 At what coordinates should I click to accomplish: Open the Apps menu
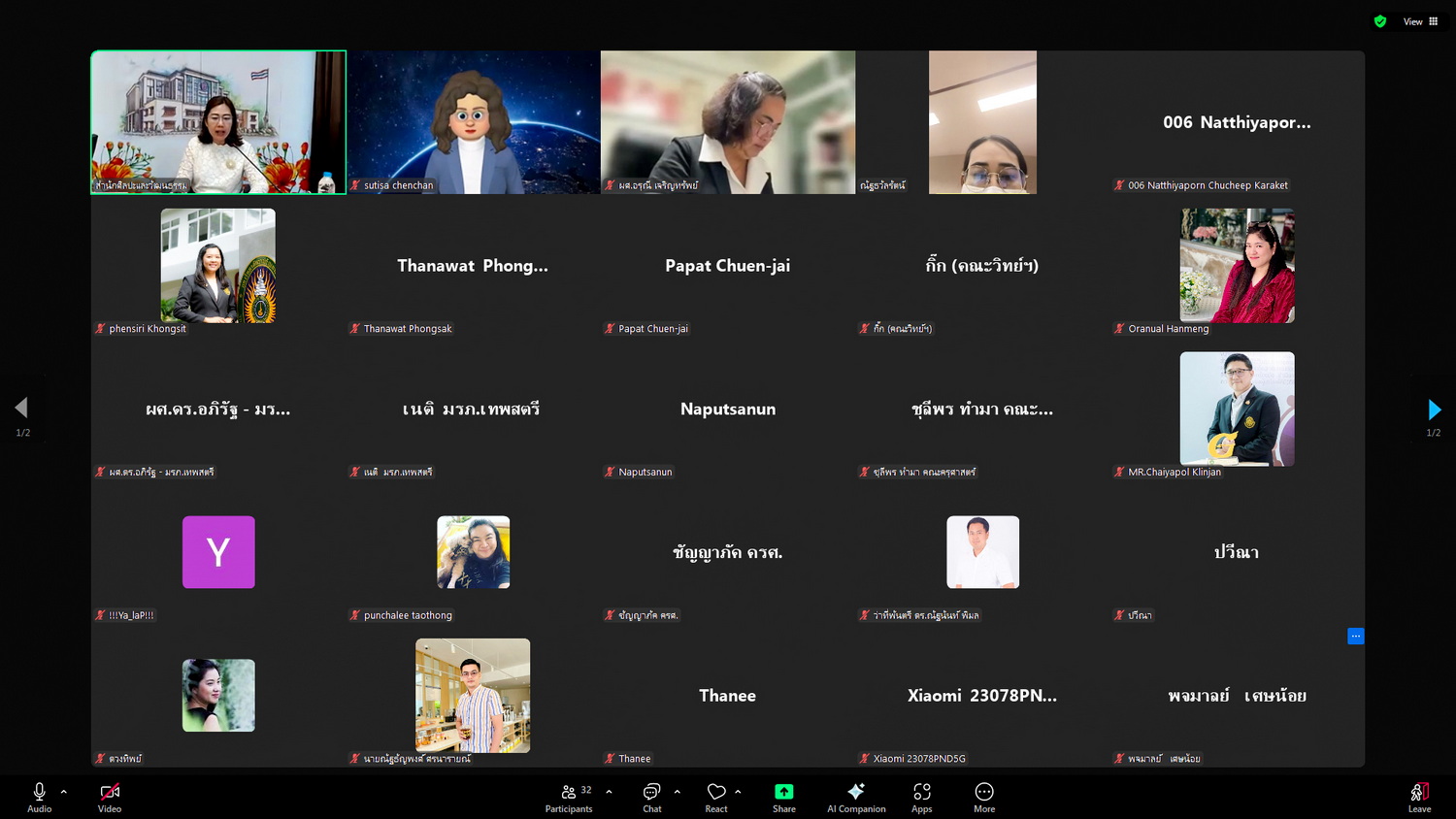pos(921,797)
